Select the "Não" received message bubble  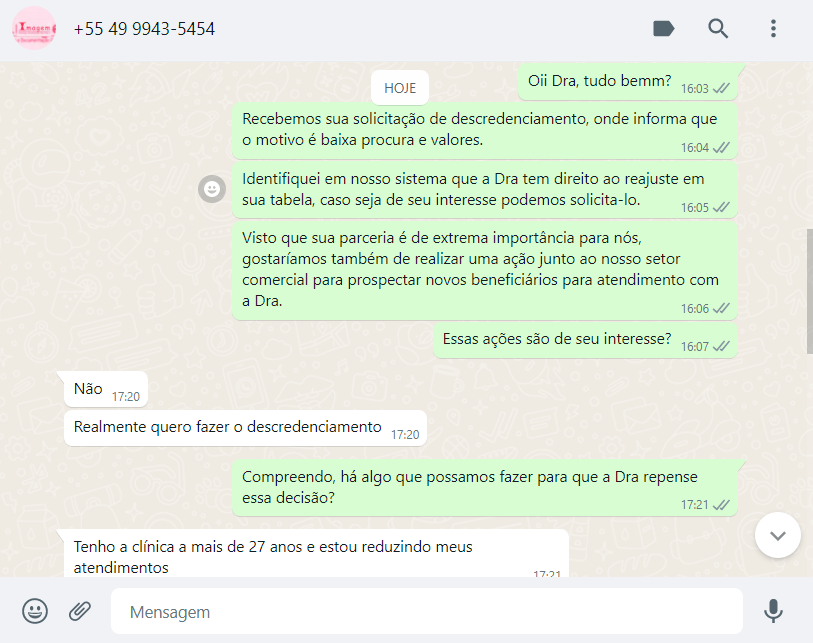click(106, 389)
